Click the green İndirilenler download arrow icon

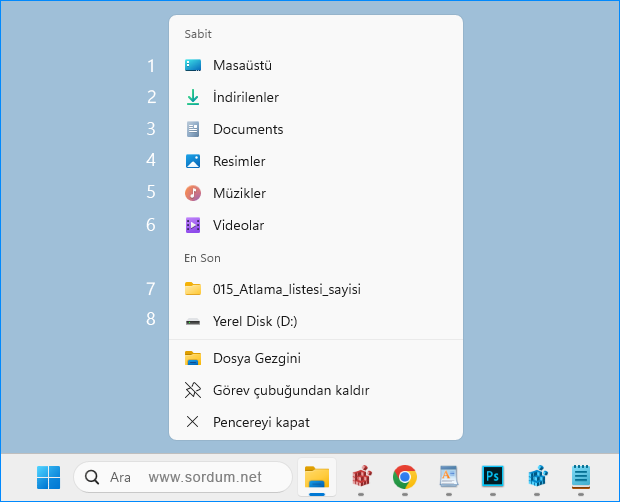click(193, 97)
